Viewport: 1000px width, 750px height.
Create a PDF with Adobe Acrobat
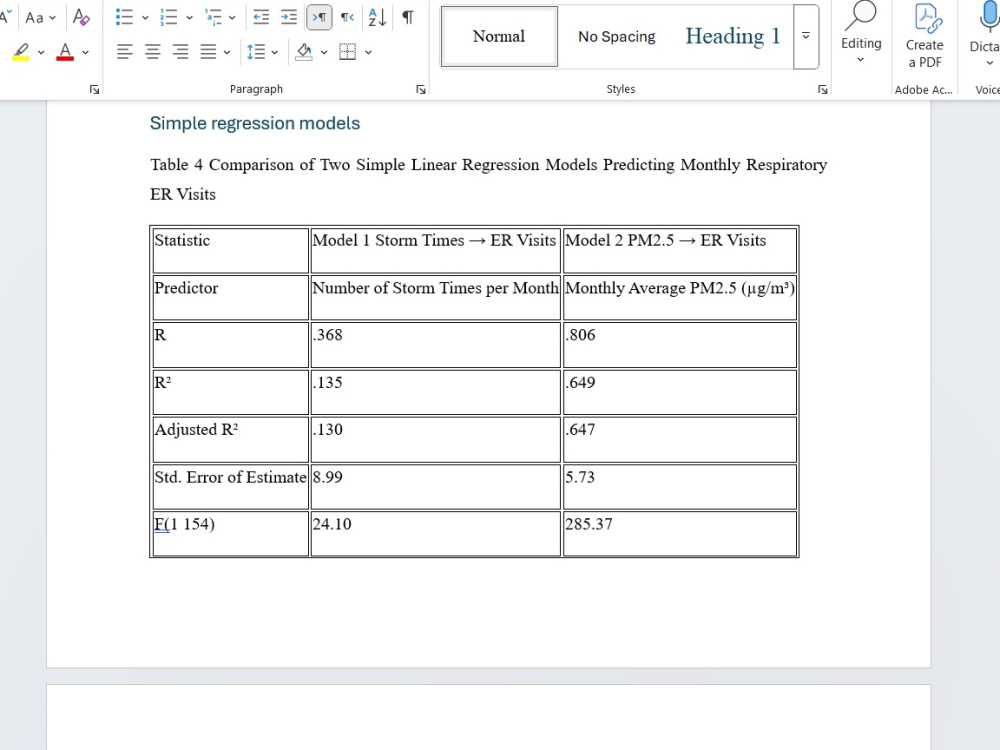[x=925, y=36]
